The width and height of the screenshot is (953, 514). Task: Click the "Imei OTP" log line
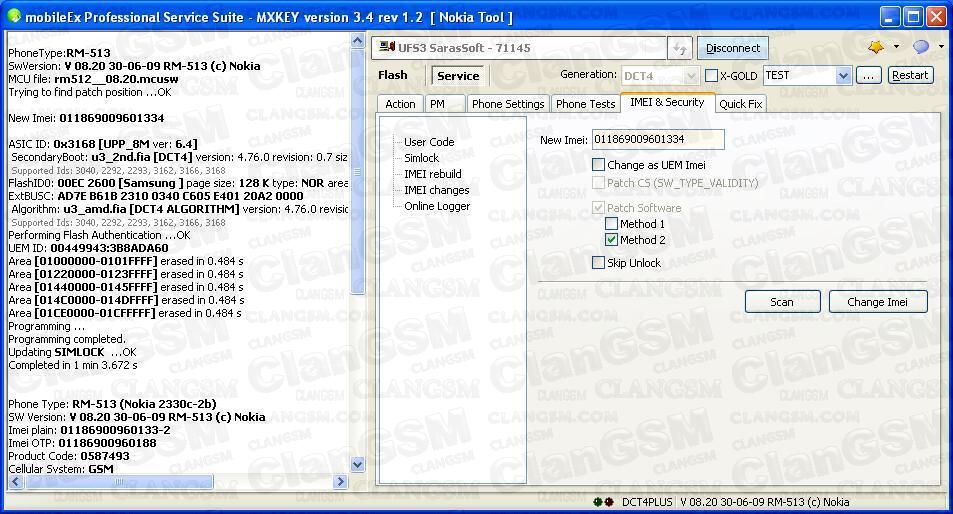click(x=82, y=443)
